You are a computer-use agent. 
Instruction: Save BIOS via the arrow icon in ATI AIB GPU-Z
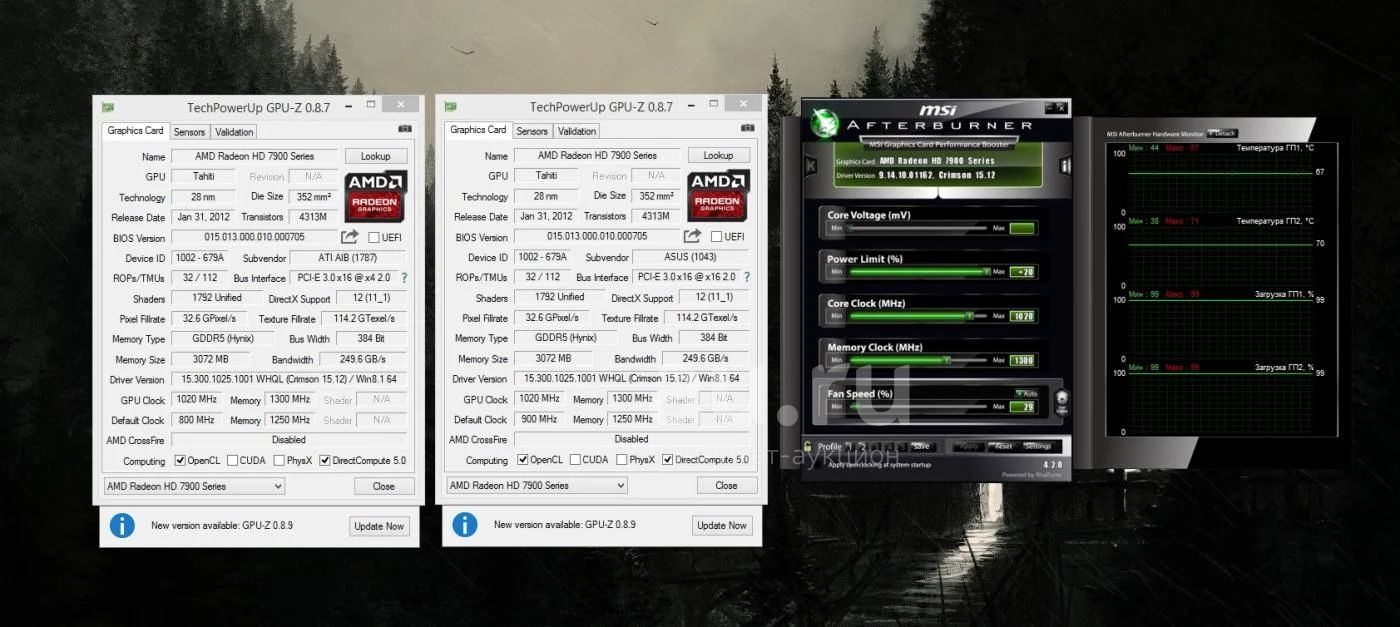pyautogui.click(x=349, y=237)
